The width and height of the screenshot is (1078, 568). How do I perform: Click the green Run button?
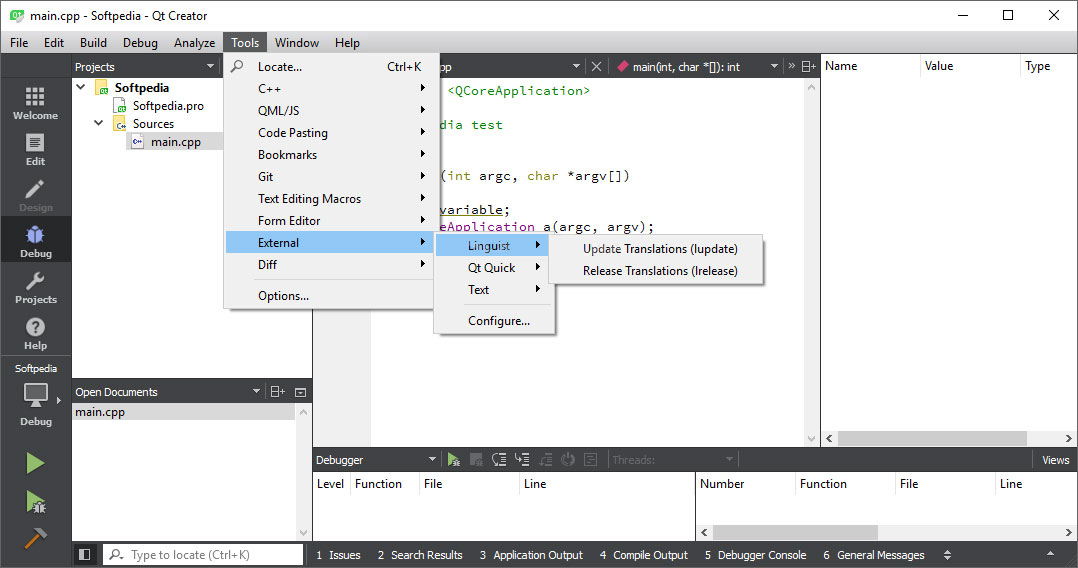coord(35,463)
